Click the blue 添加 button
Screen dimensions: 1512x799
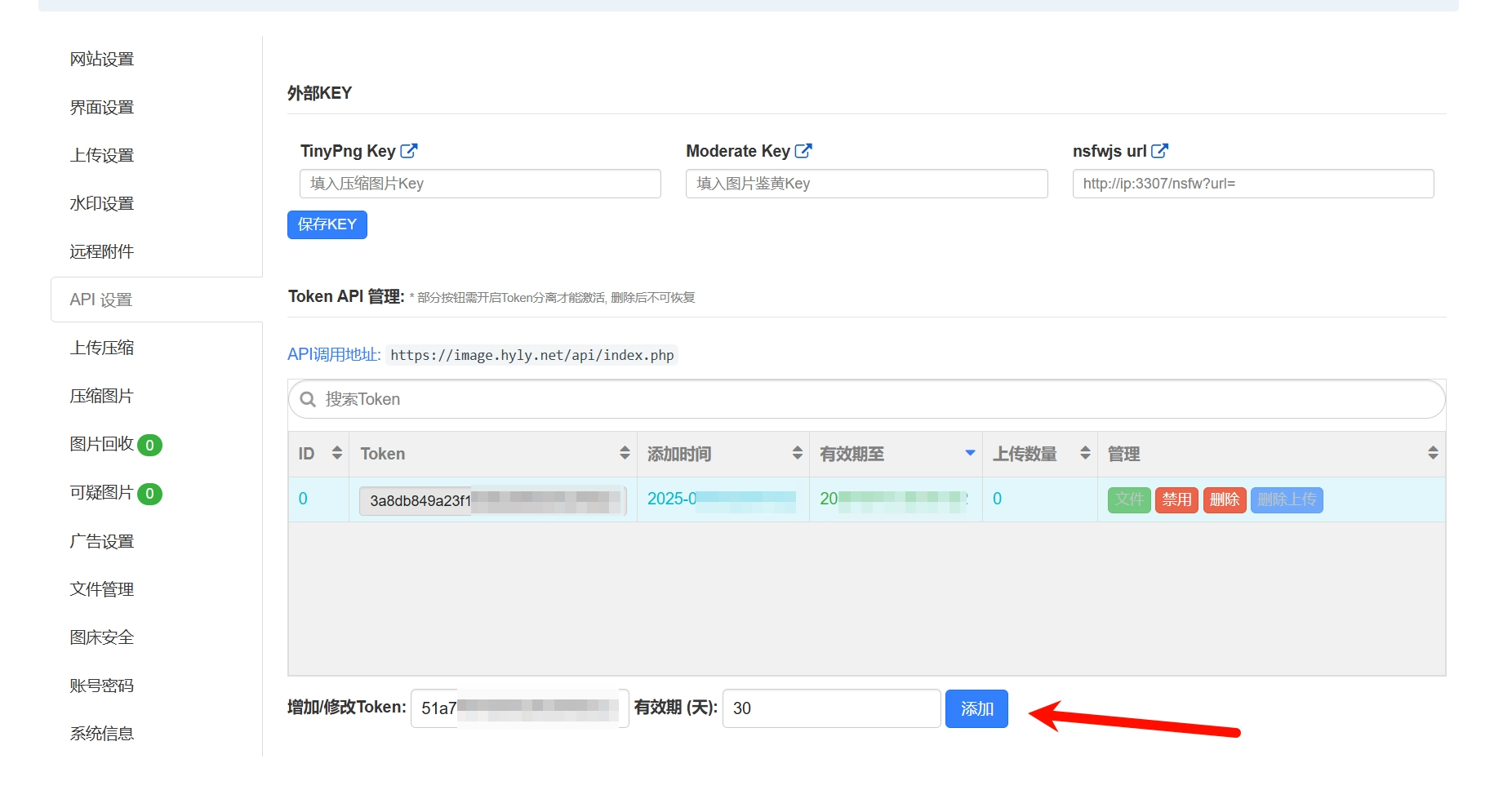coord(976,708)
